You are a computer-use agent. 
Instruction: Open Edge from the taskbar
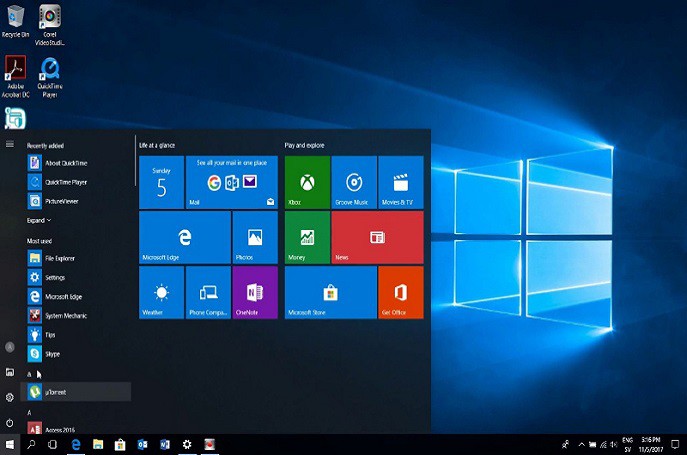76,444
